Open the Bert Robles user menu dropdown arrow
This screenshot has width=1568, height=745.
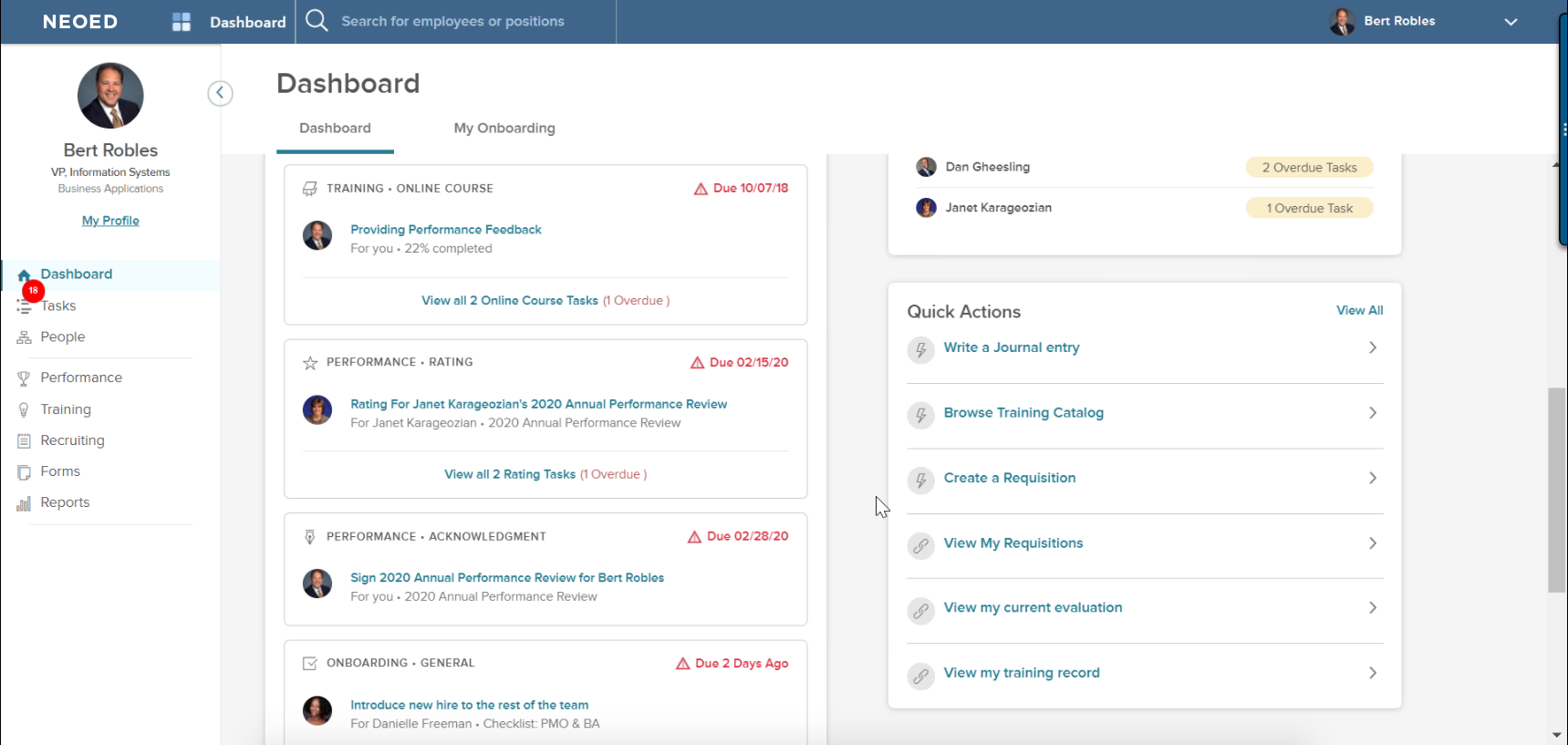[1511, 22]
